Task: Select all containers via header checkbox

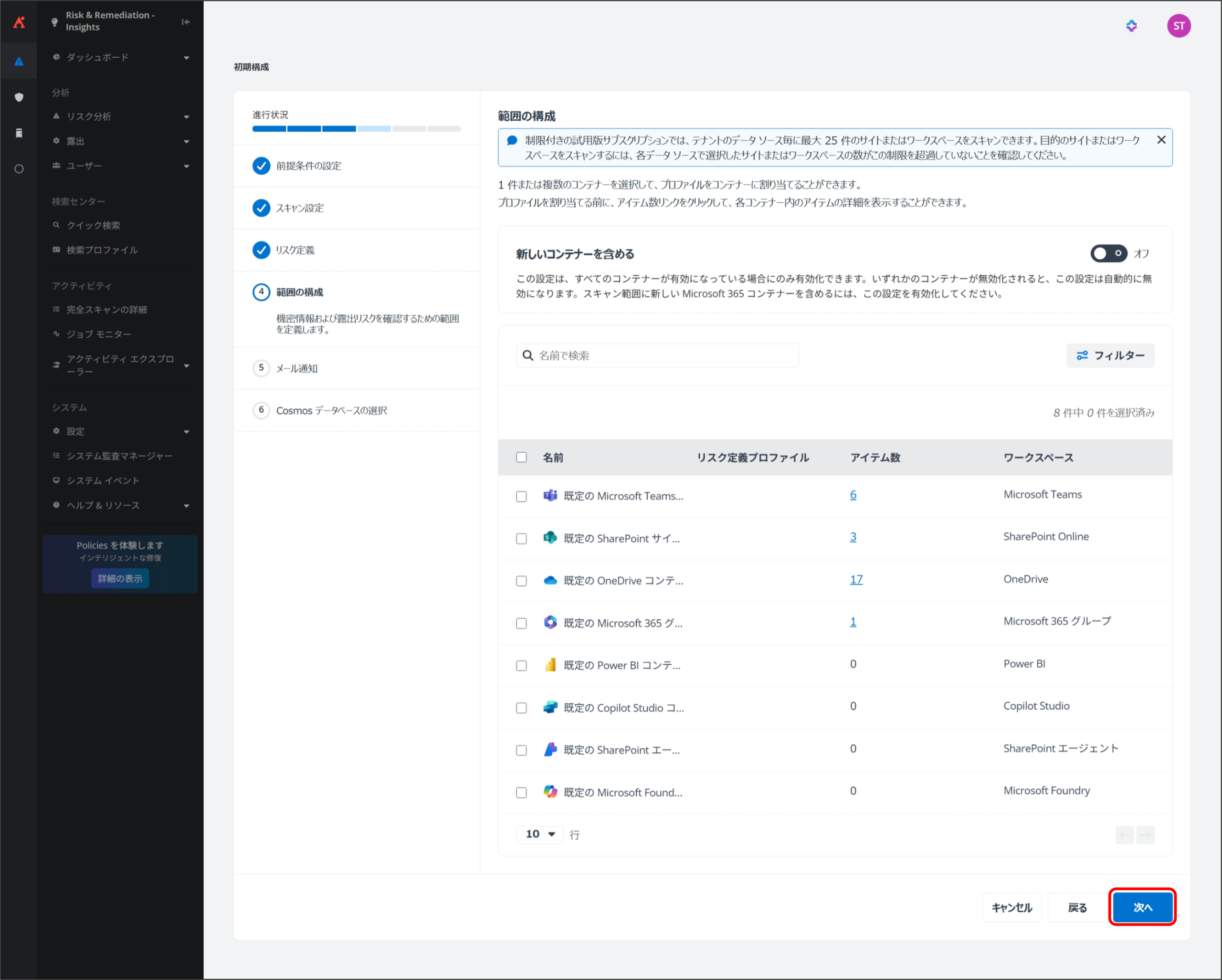Action: pyautogui.click(x=521, y=457)
